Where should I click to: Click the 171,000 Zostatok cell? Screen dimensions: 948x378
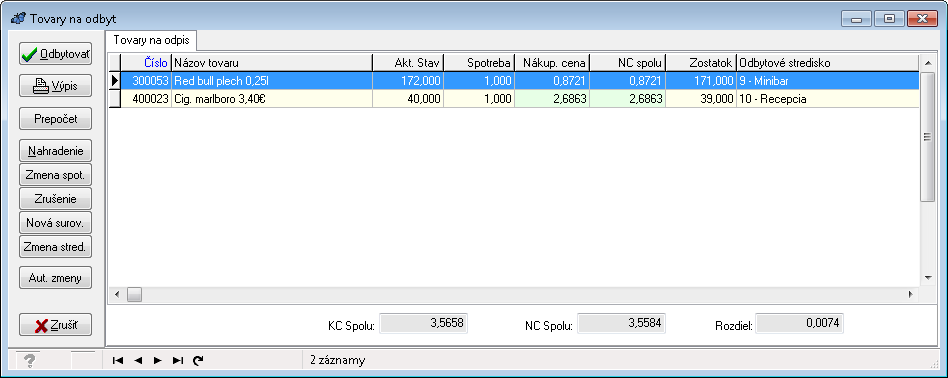click(701, 81)
